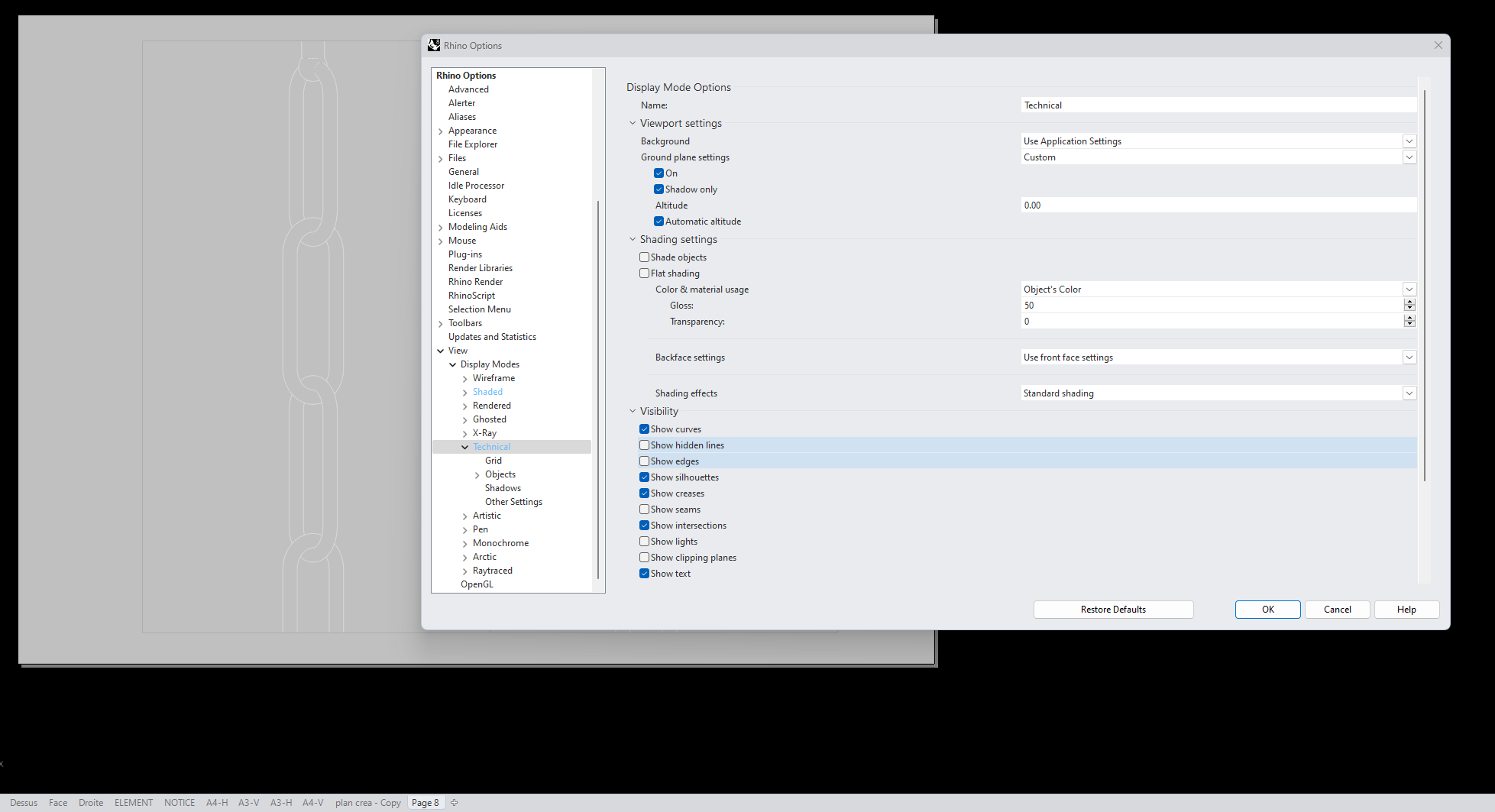Increase the Gloss value stepper

(x=1409, y=302)
